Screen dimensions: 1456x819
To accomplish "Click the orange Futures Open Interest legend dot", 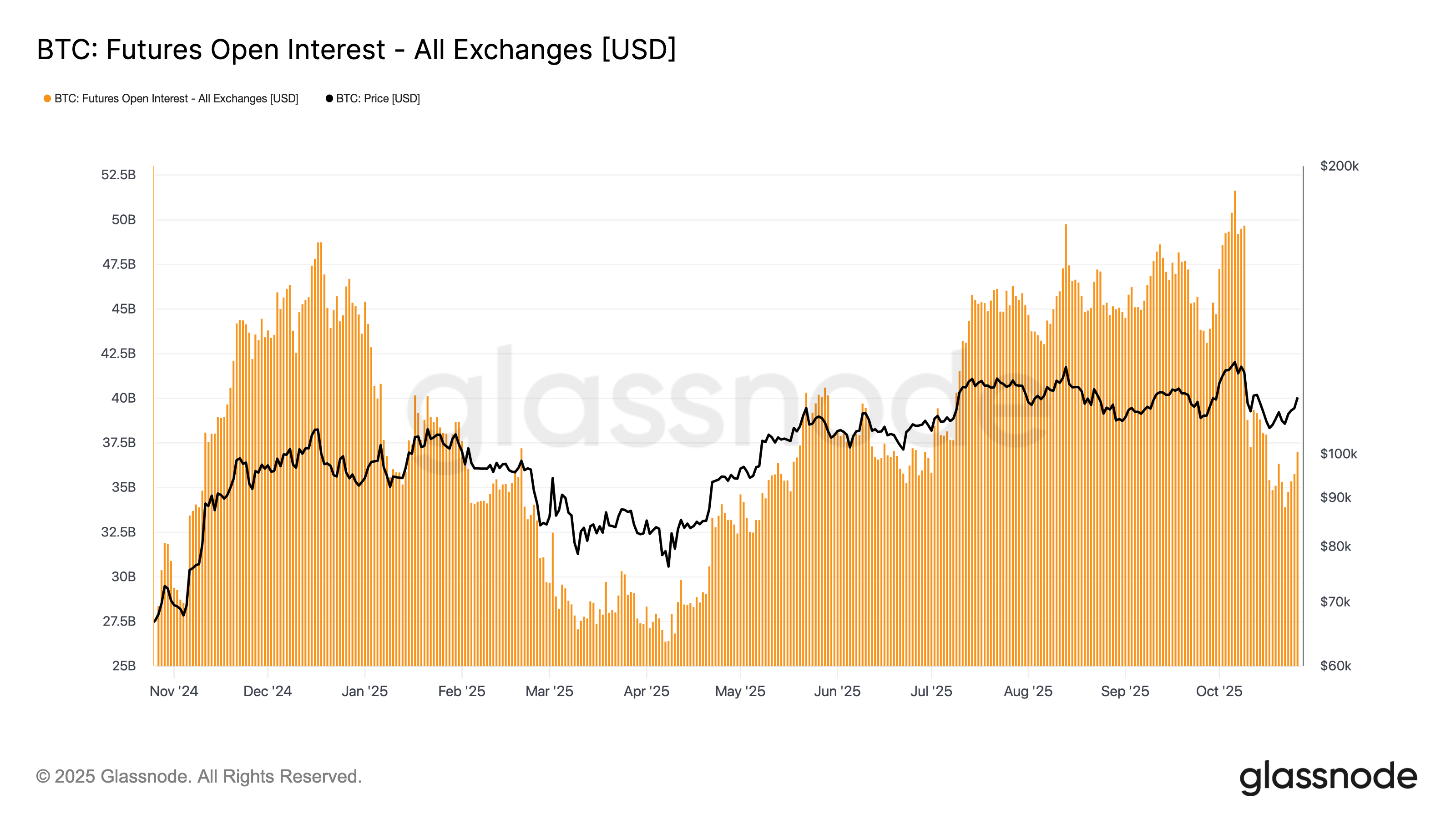I will (47, 98).
